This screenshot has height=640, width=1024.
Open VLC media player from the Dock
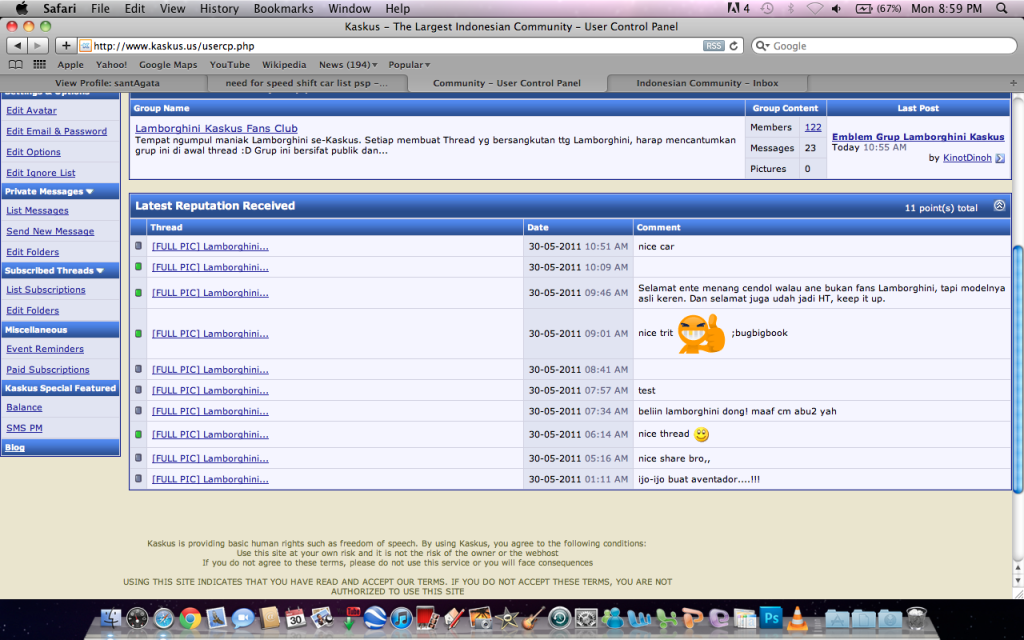tap(797, 618)
